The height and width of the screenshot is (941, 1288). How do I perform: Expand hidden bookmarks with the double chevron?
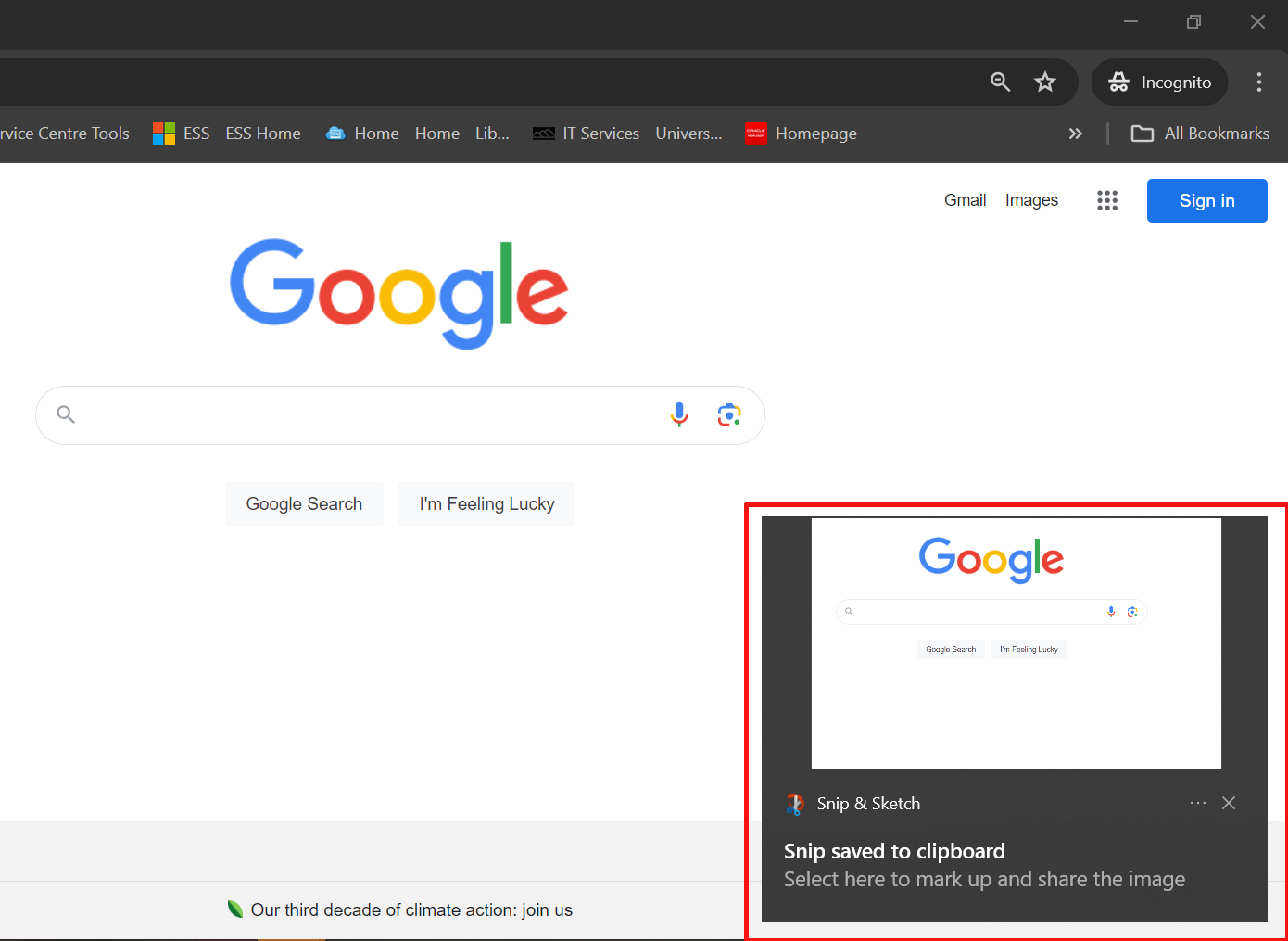pos(1075,134)
